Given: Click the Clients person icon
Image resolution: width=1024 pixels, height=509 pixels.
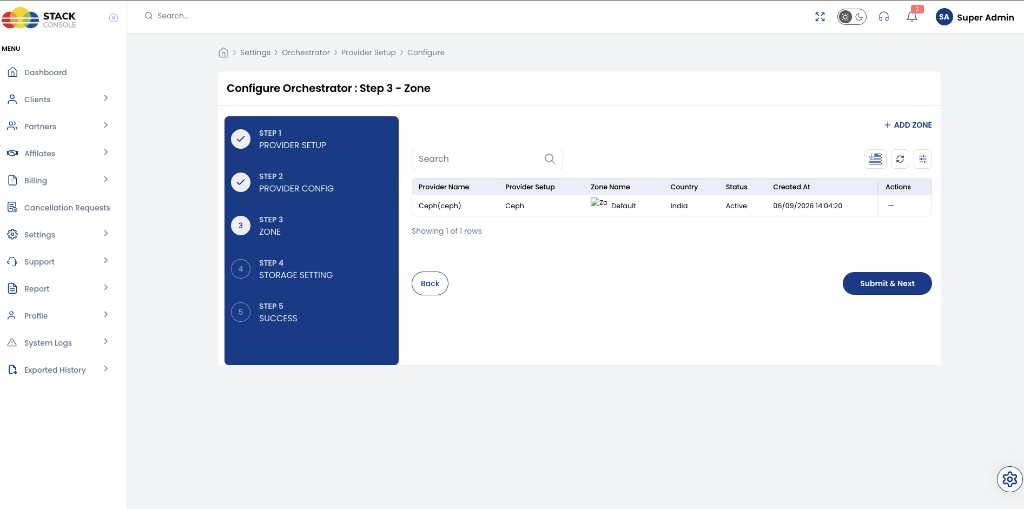Looking at the screenshot, I should pos(12,99).
